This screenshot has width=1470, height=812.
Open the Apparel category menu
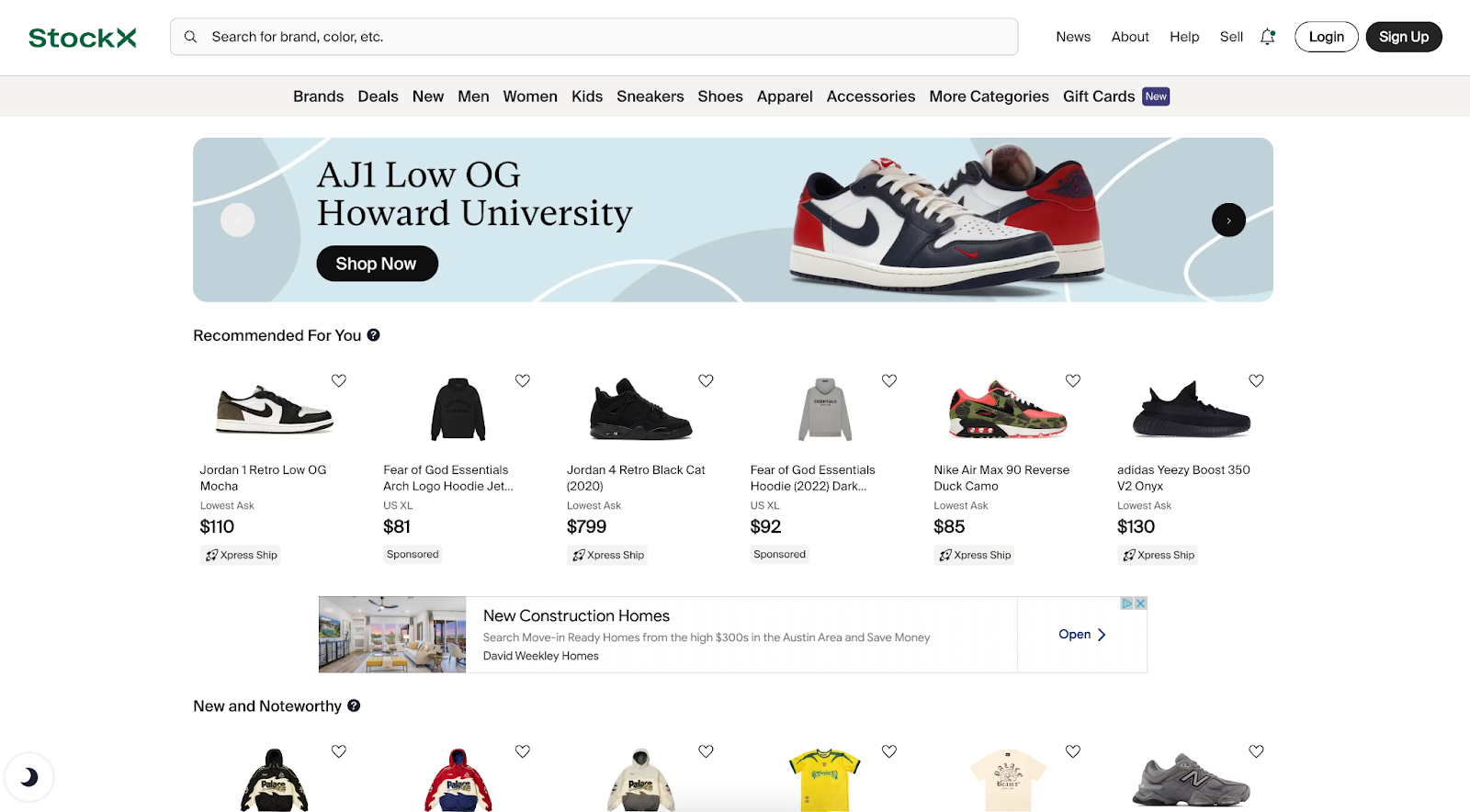785,96
